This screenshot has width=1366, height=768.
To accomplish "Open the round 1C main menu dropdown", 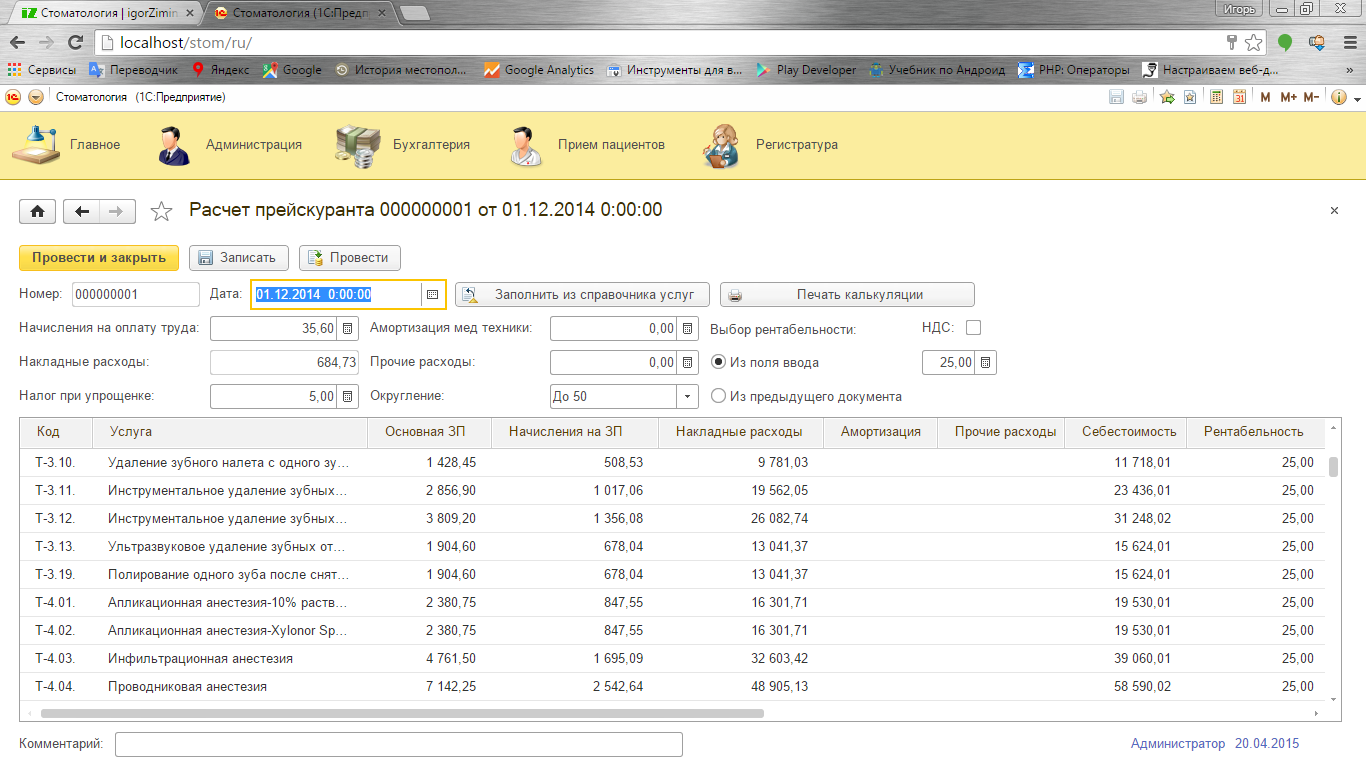I will coord(36,97).
